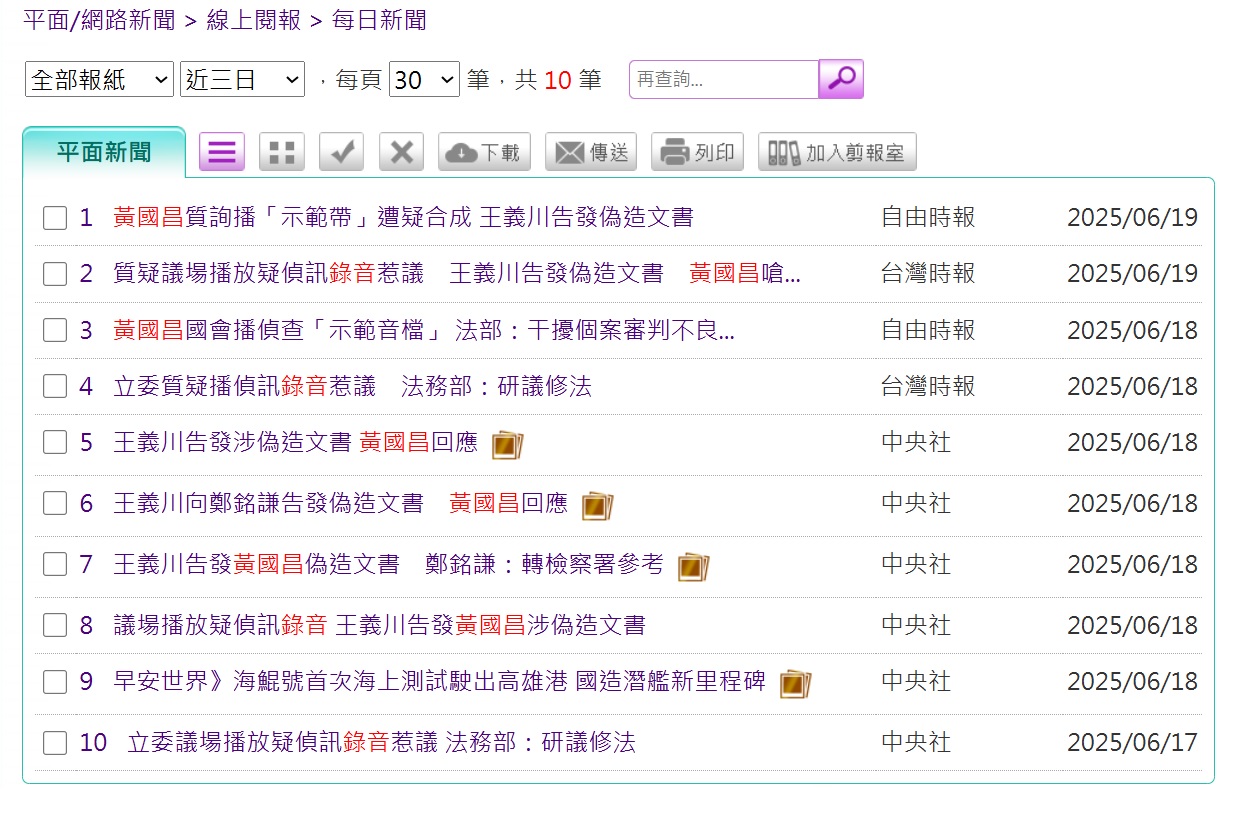Screen dimensions: 1237x828
Task: Open the per-page 30 dropdown
Action: [x=424, y=80]
